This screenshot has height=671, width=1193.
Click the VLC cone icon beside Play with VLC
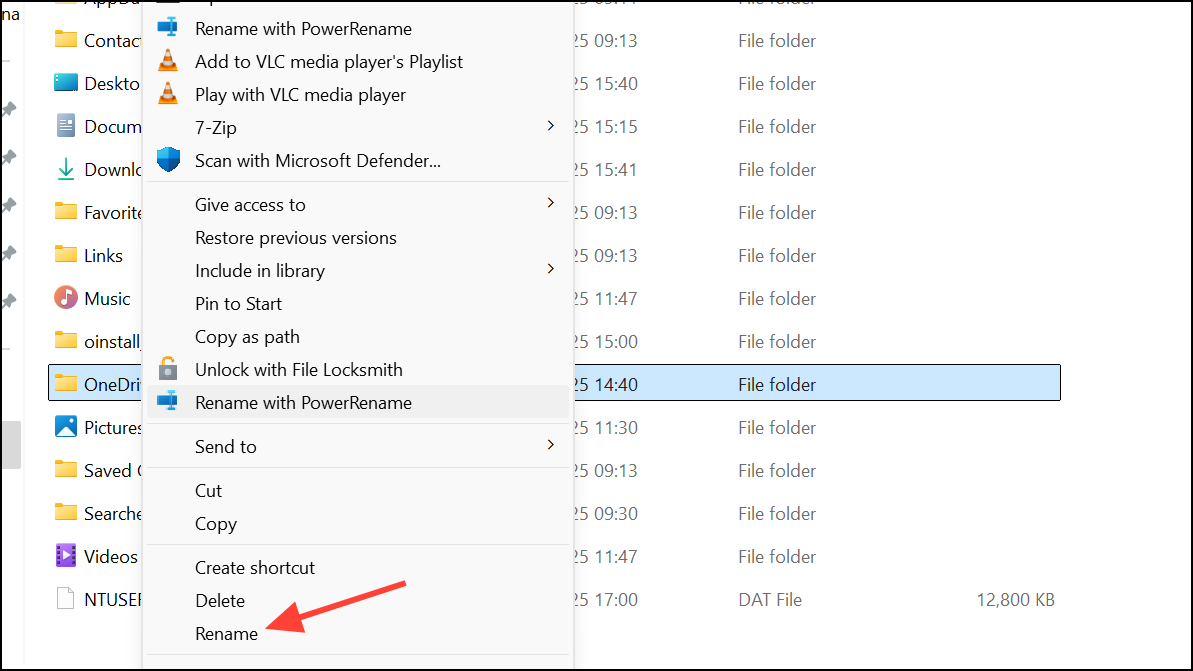[168, 94]
